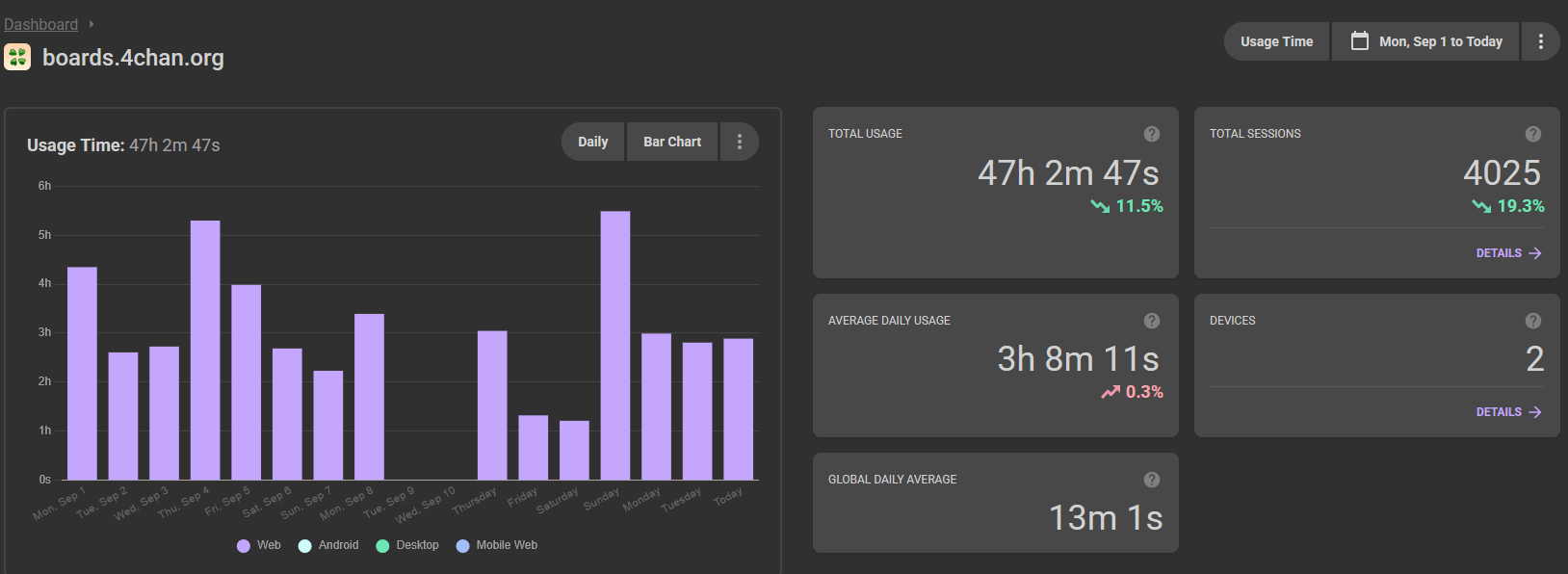Toggle the Android series in chart legend
1568x574 pixels.
pyautogui.click(x=328, y=545)
